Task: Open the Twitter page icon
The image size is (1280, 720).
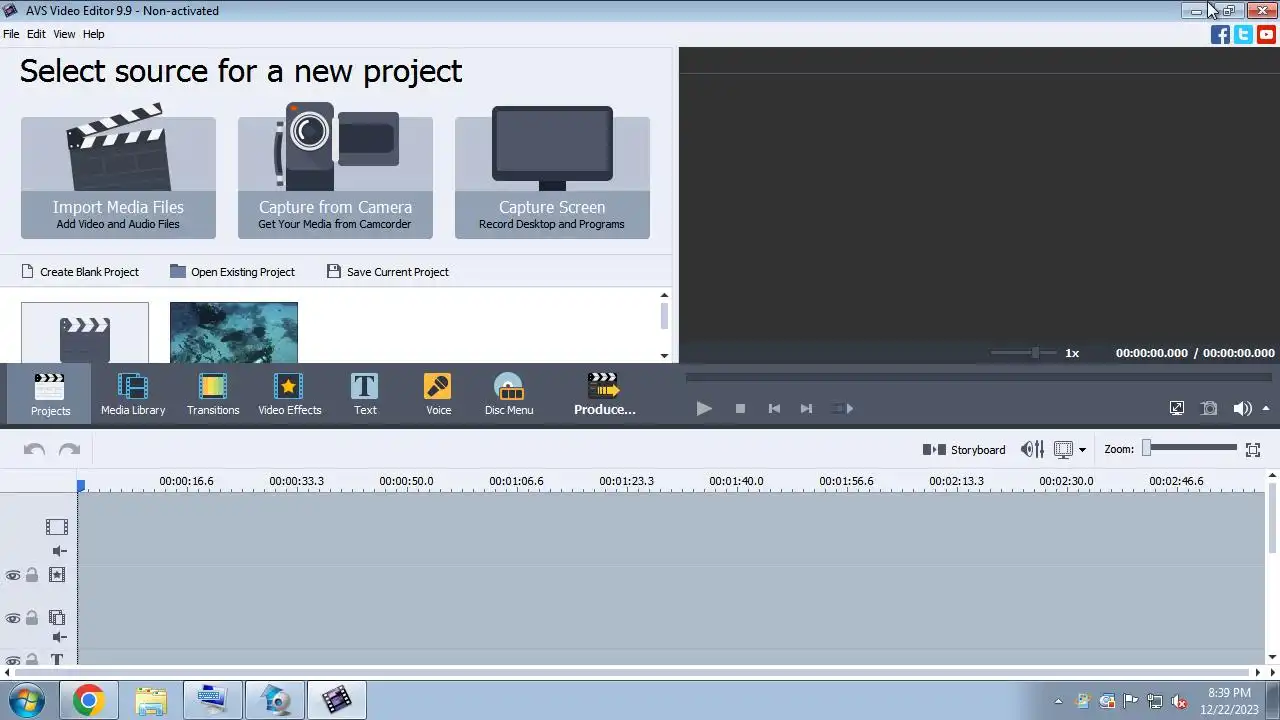Action: click(x=1243, y=34)
